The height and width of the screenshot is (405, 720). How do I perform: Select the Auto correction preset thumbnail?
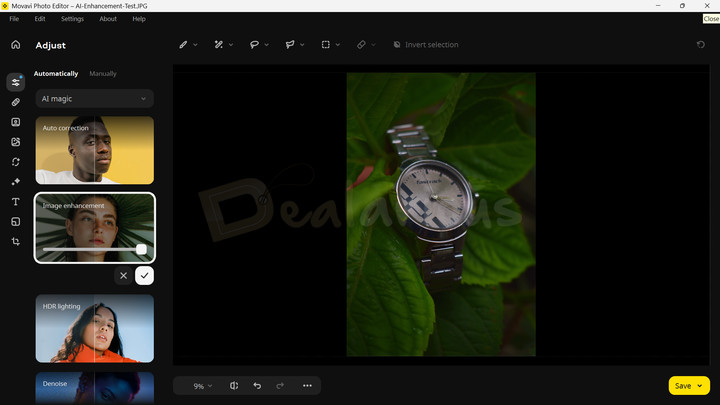pos(95,150)
